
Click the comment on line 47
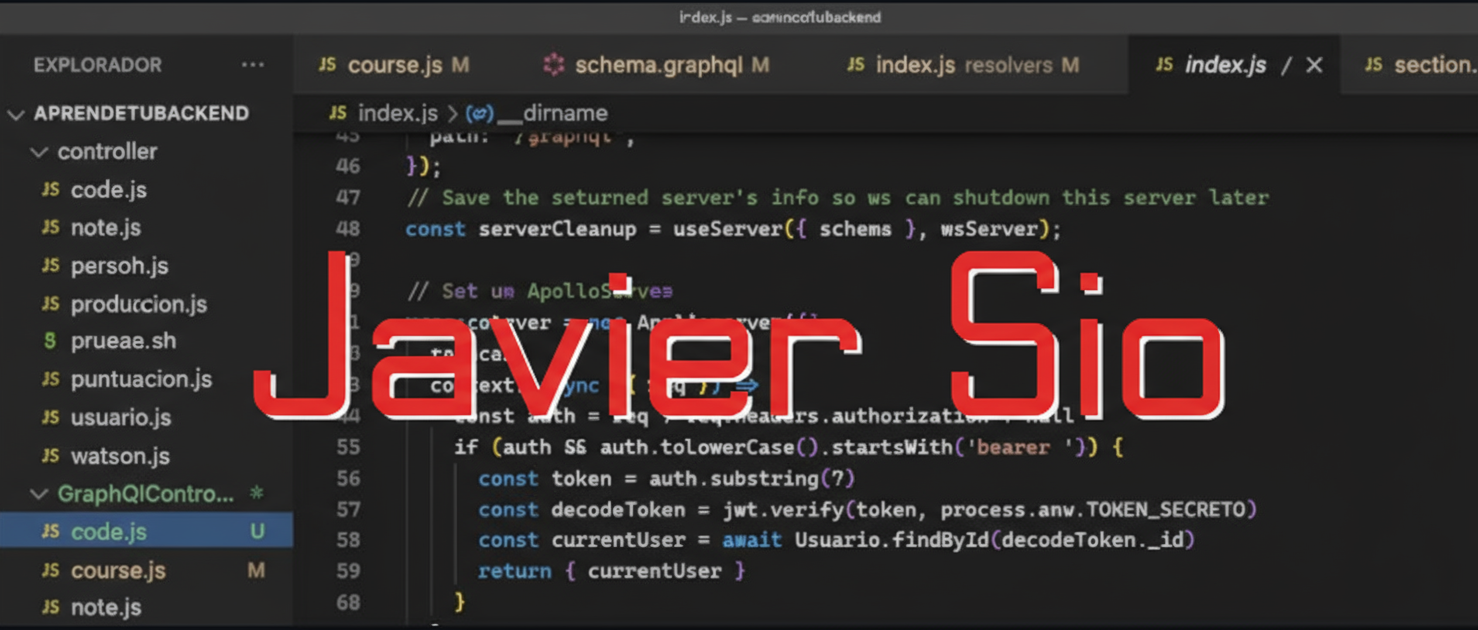(838, 198)
